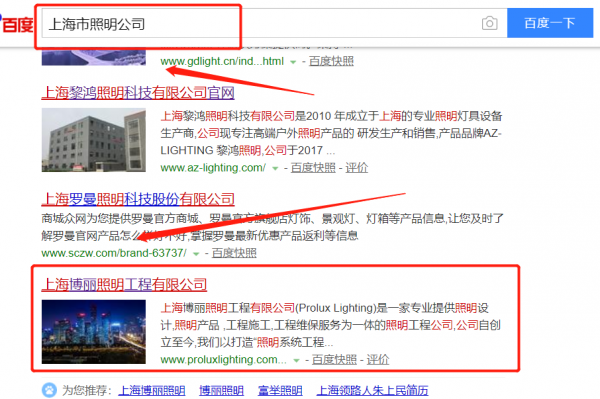Expand the dropdown arrow after www.az-lighting.com URL
This screenshot has height=399, width=600.
click(275, 168)
